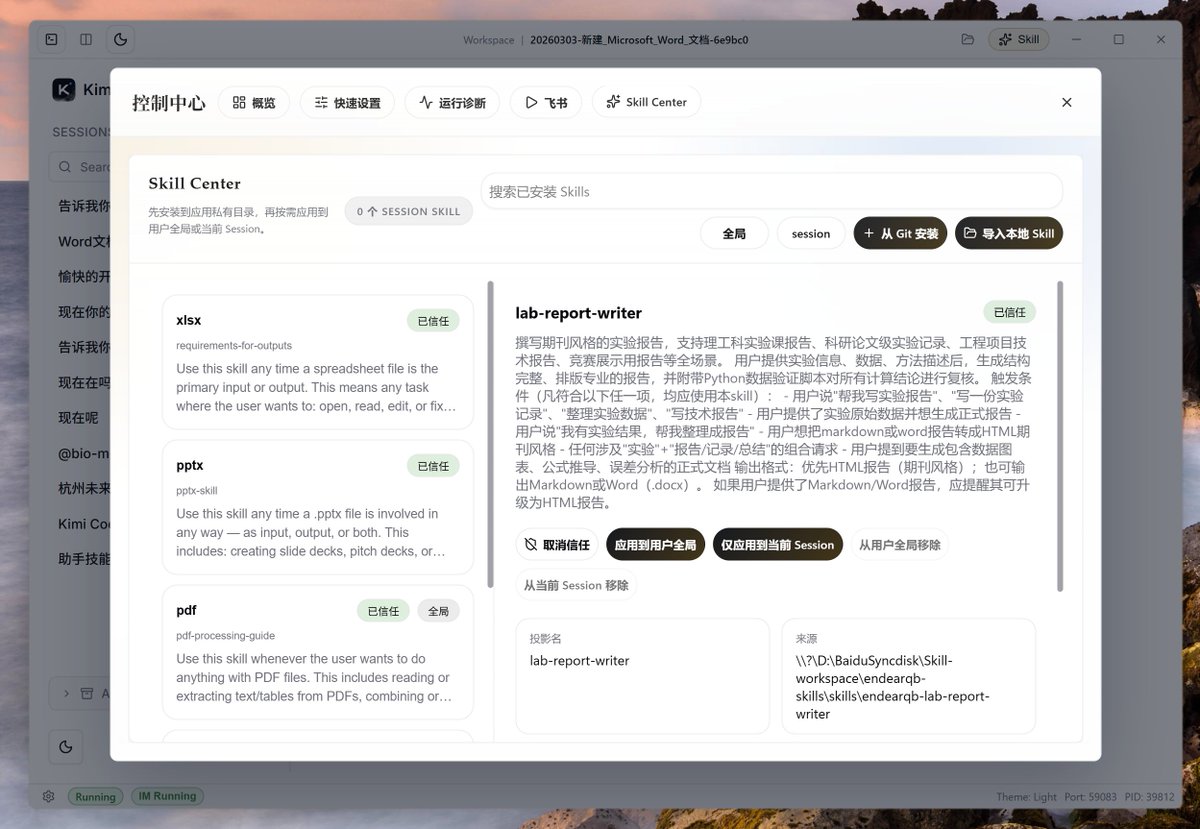Open the 现在在吗 session in sidebar

coord(84,382)
